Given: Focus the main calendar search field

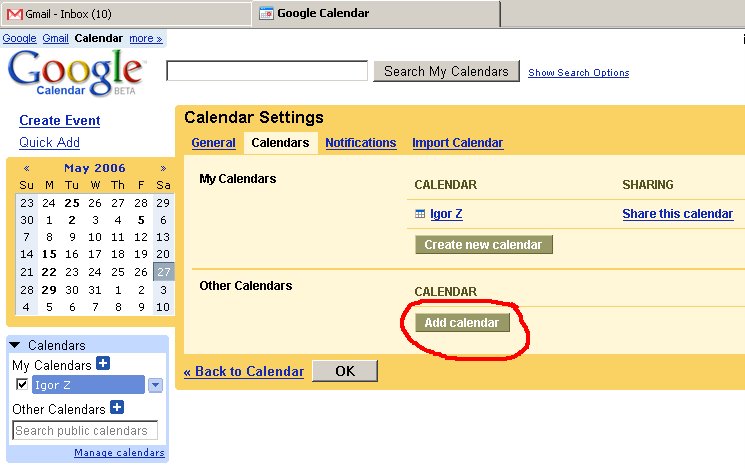Looking at the screenshot, I should coord(267,71).
